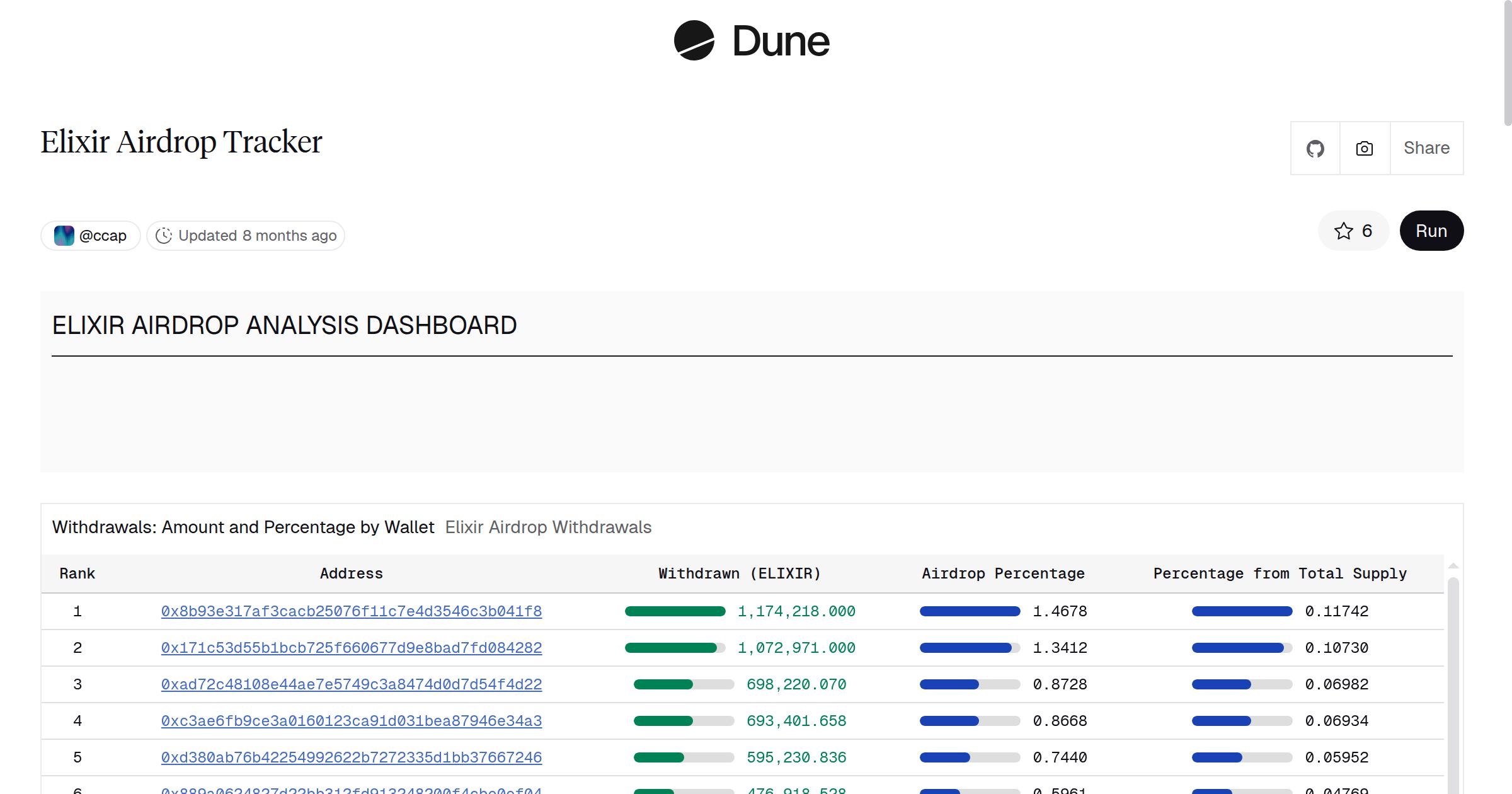The height and width of the screenshot is (794, 1512).
Task: Open rank 5 wallet address 0xd380ab76...
Action: click(352, 757)
